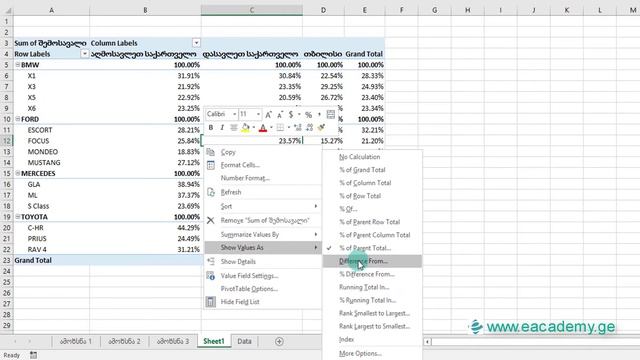Open Row Labels filter dropdown
The height and width of the screenshot is (360, 640).
click(84, 54)
